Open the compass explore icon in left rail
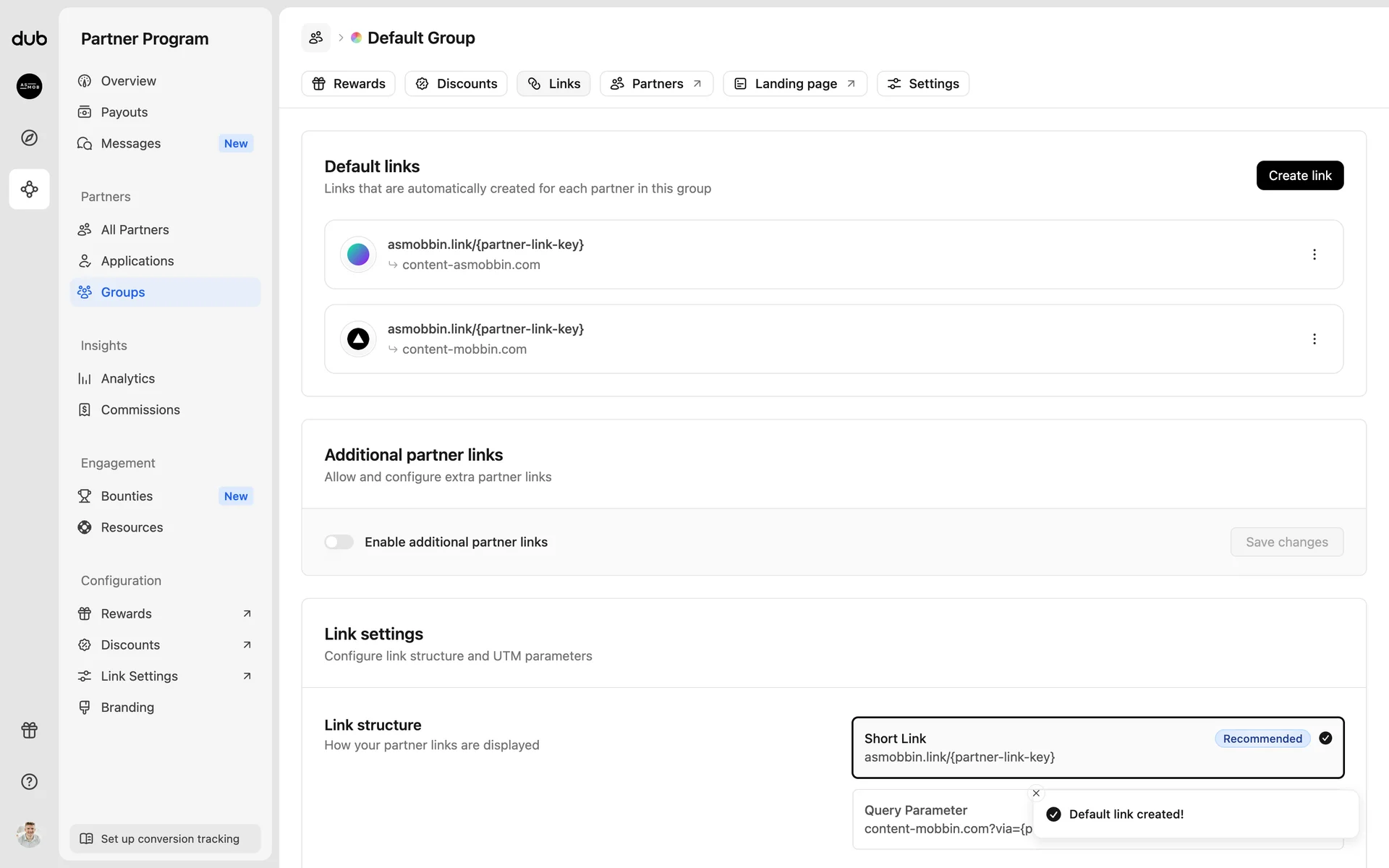 pos(29,137)
